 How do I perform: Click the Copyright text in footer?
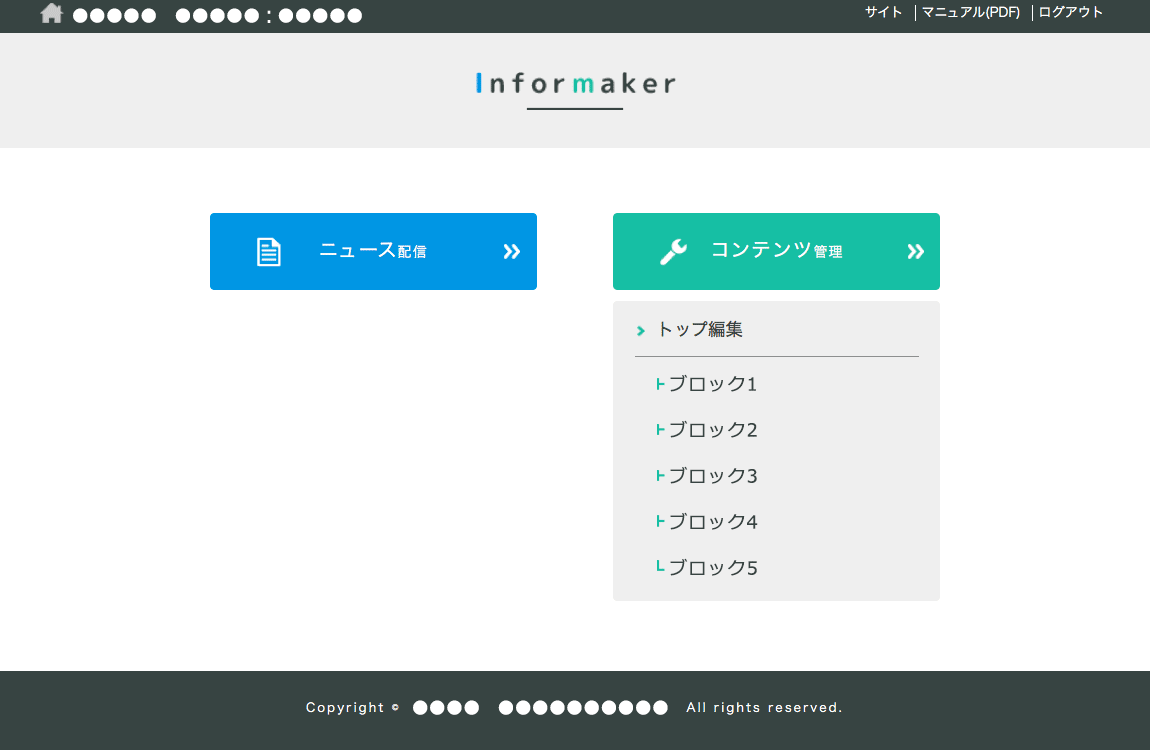345,707
